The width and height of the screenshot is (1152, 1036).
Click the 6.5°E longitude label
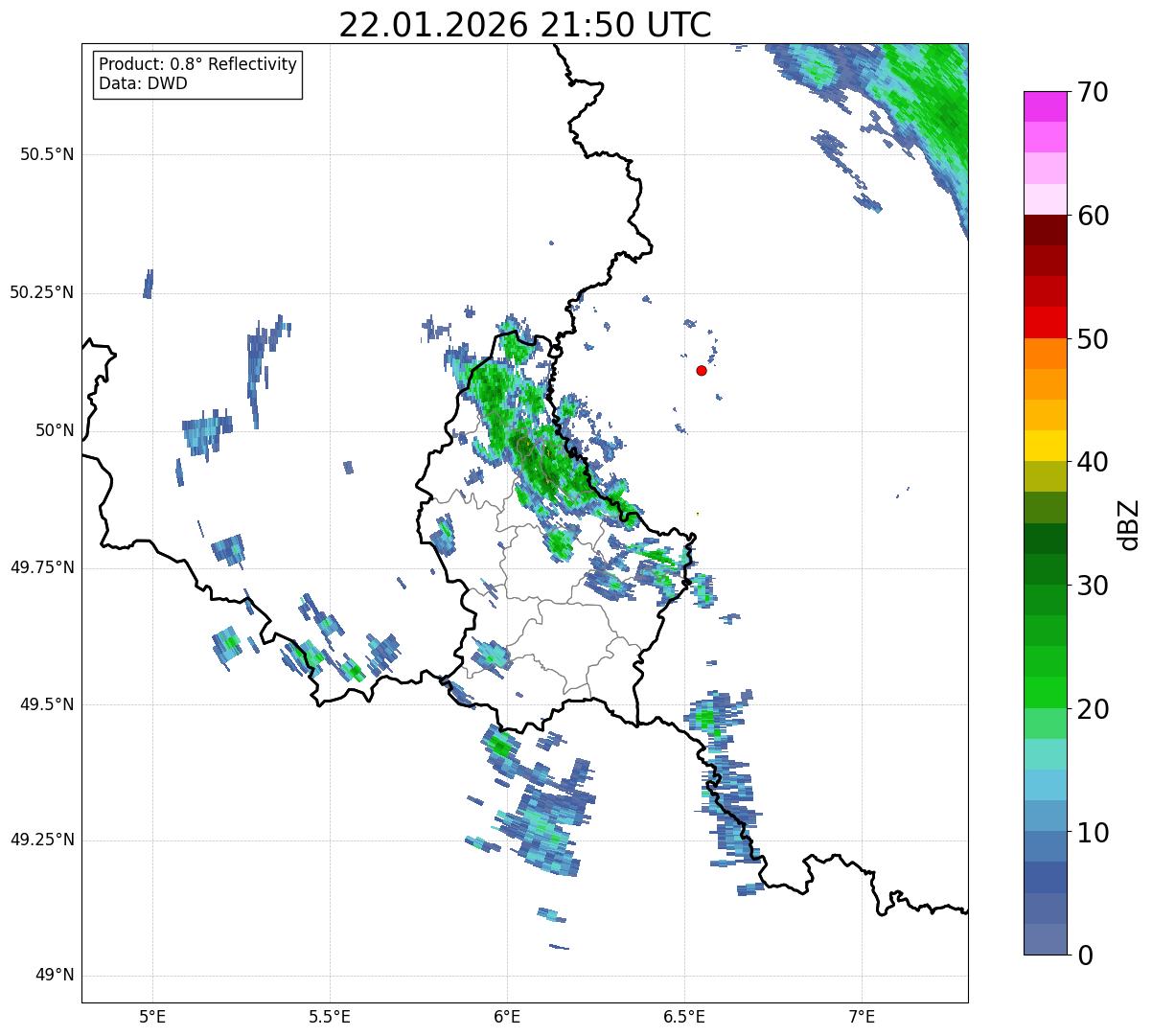coord(684,1016)
